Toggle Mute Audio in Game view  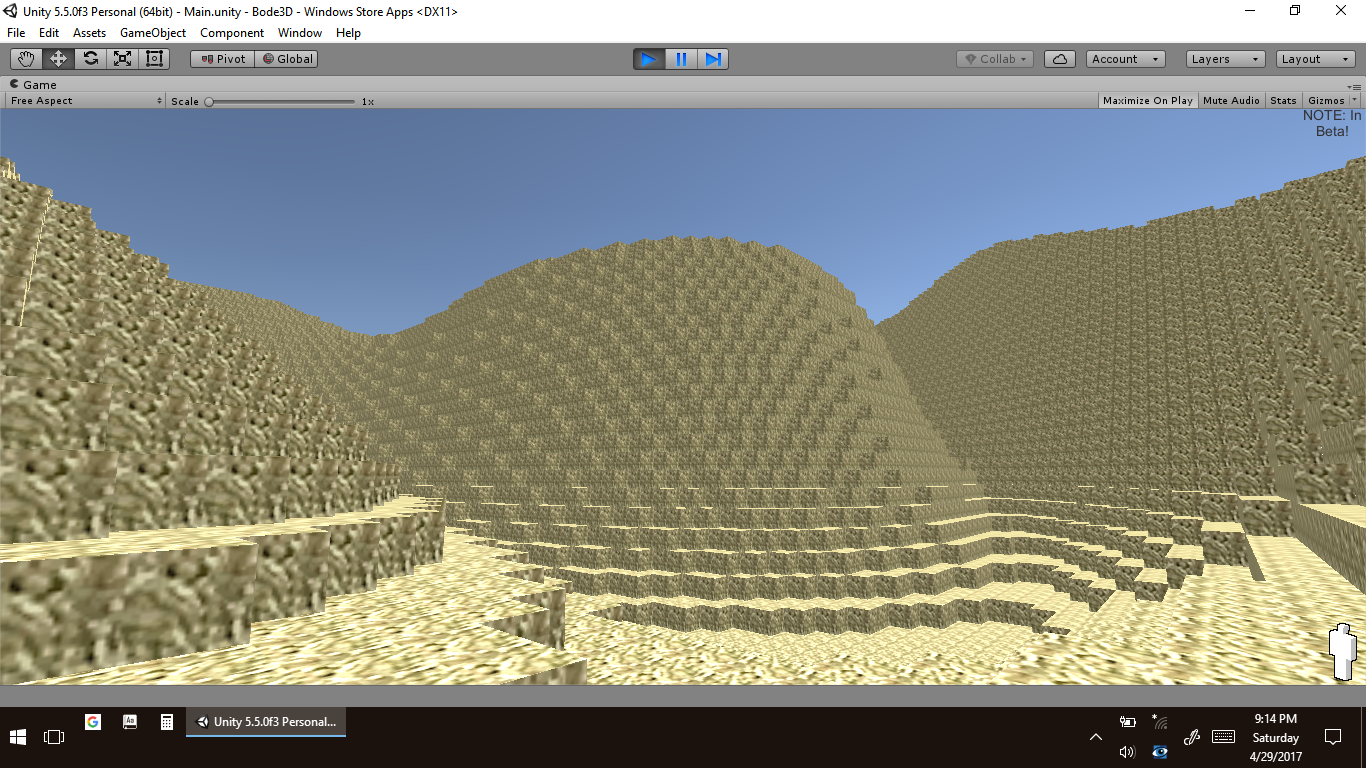tap(1231, 101)
